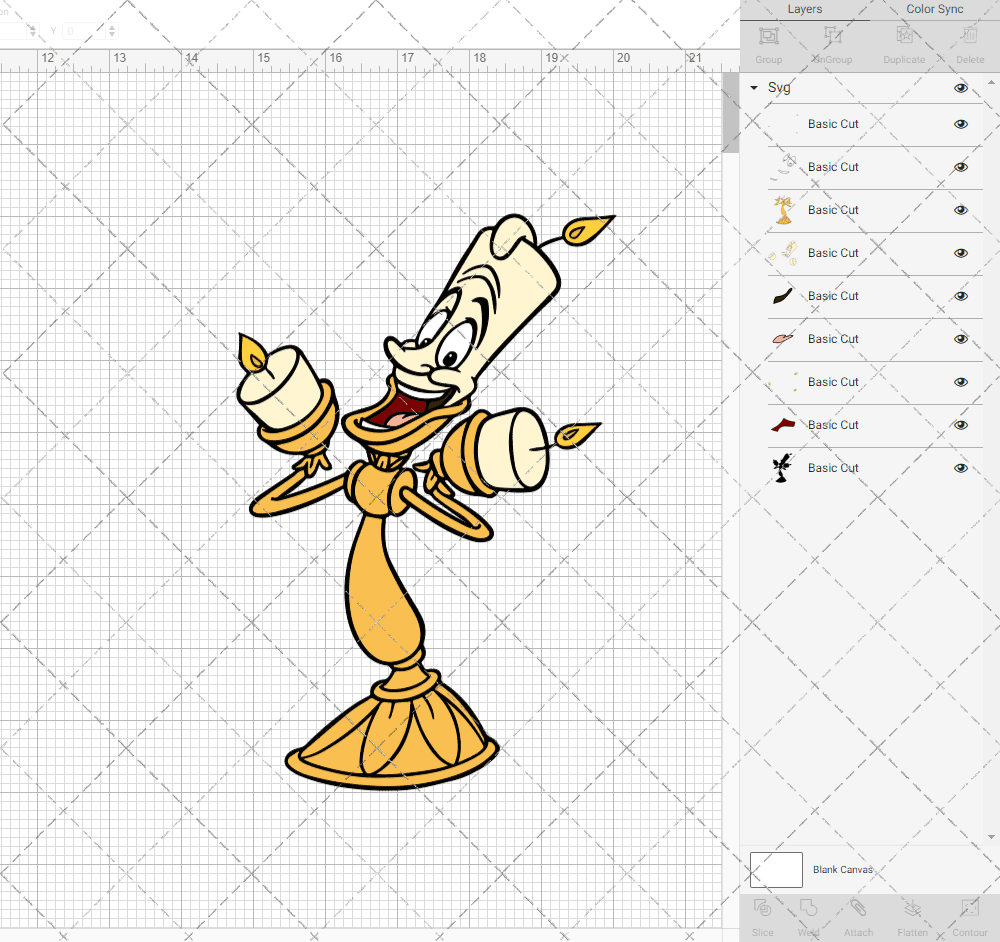Click the UnGroup icon
The width and height of the screenshot is (1000, 942).
[x=832, y=36]
